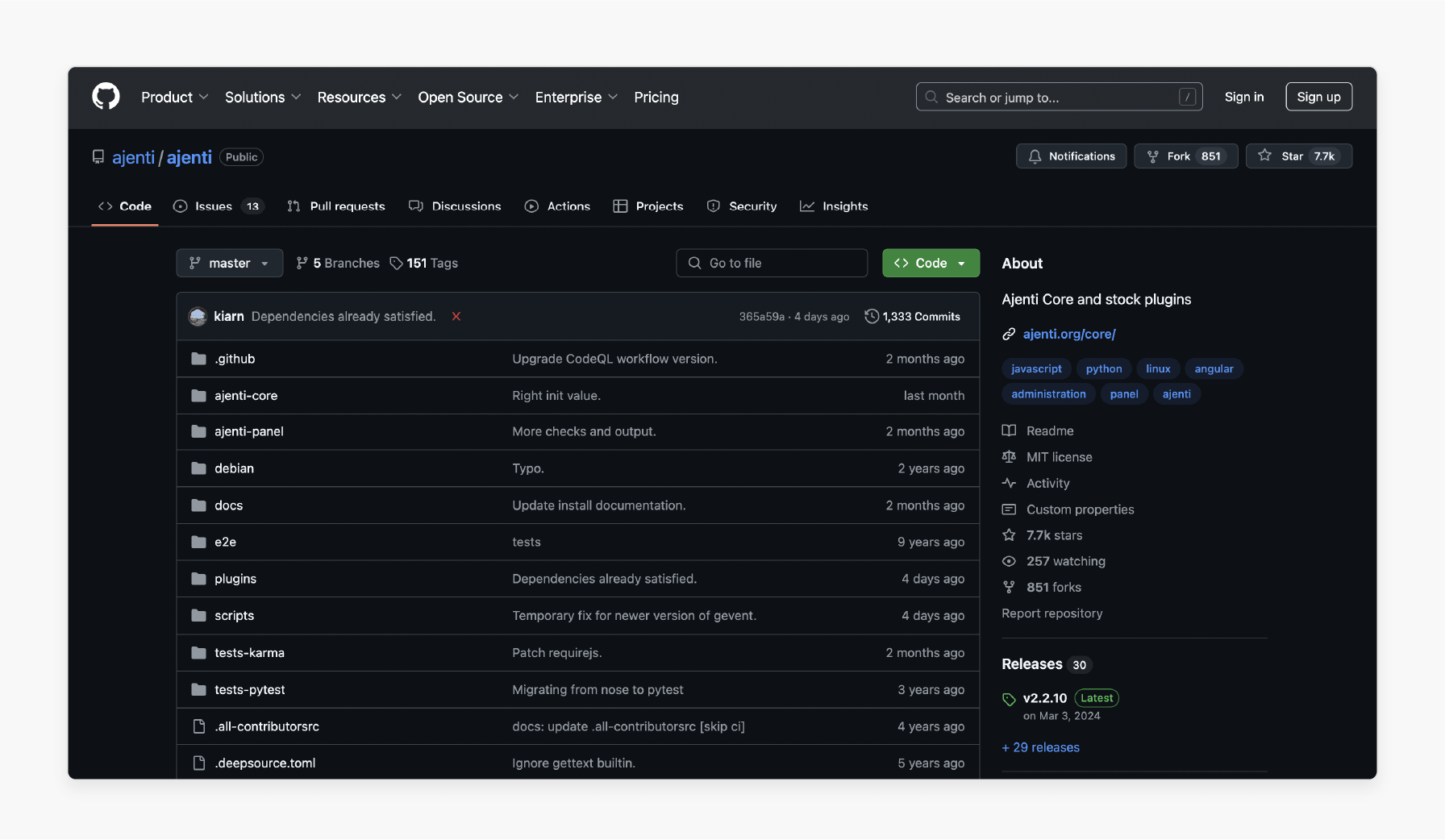1445x840 pixels.
Task: Click the folder icon for ajenti-core
Action: tap(198, 396)
